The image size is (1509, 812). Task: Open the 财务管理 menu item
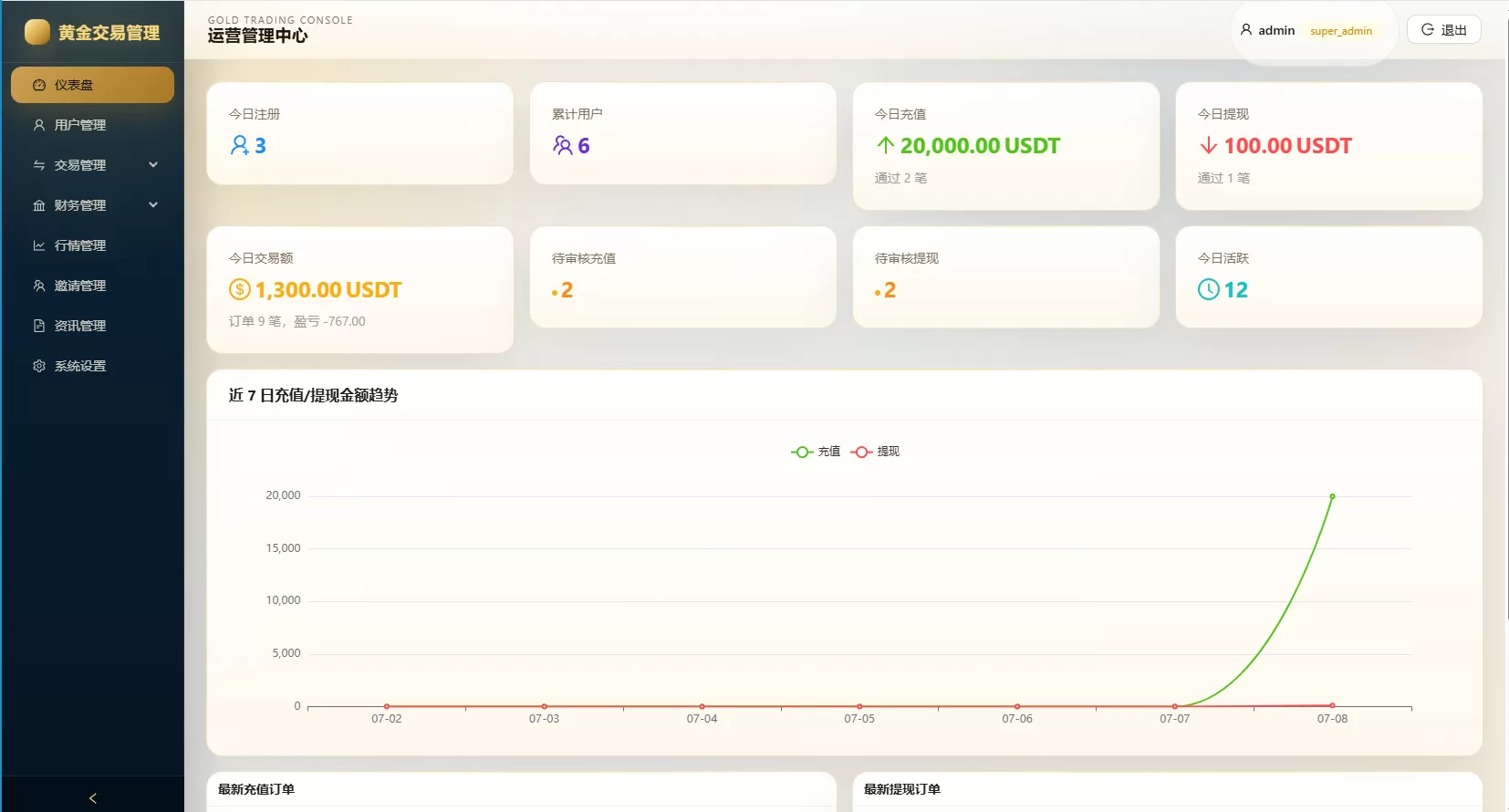pyautogui.click(x=92, y=205)
